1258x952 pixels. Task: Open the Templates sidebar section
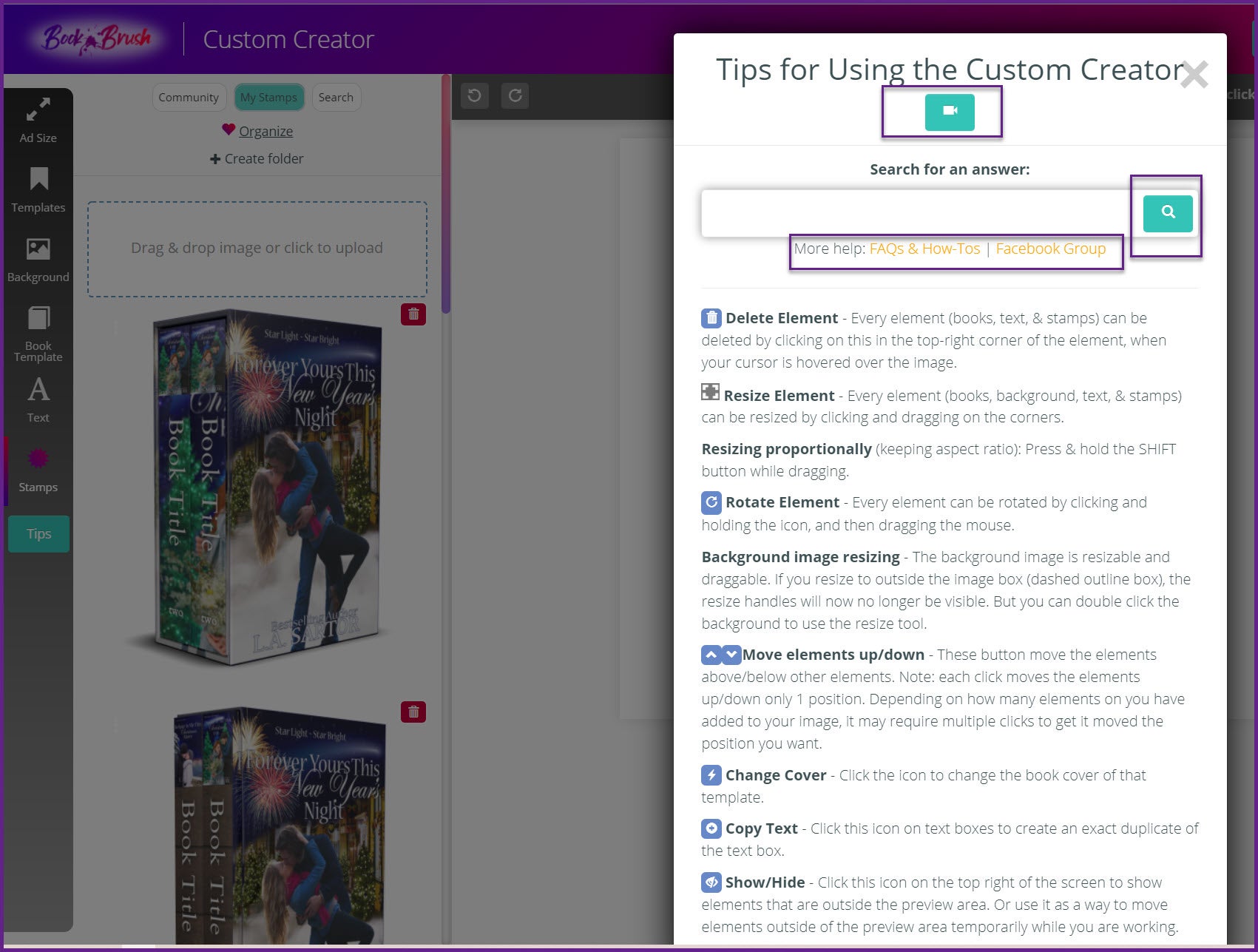click(x=38, y=189)
